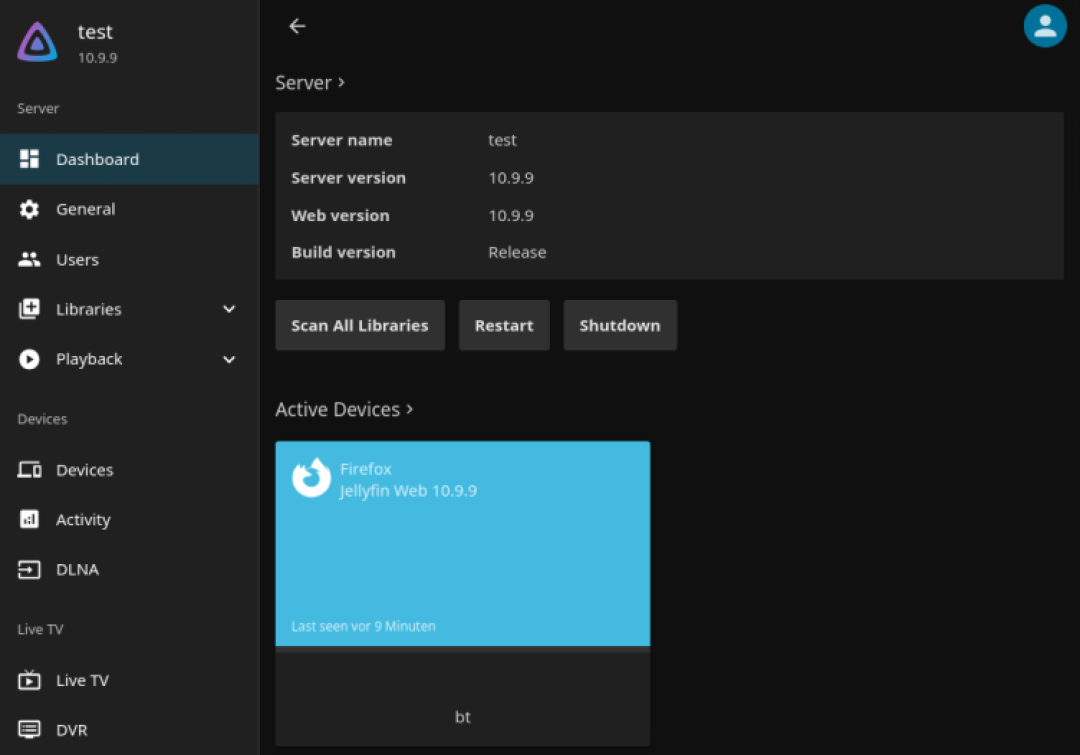Click the Jellyfin logo icon
1080x755 pixels.
(x=37, y=41)
